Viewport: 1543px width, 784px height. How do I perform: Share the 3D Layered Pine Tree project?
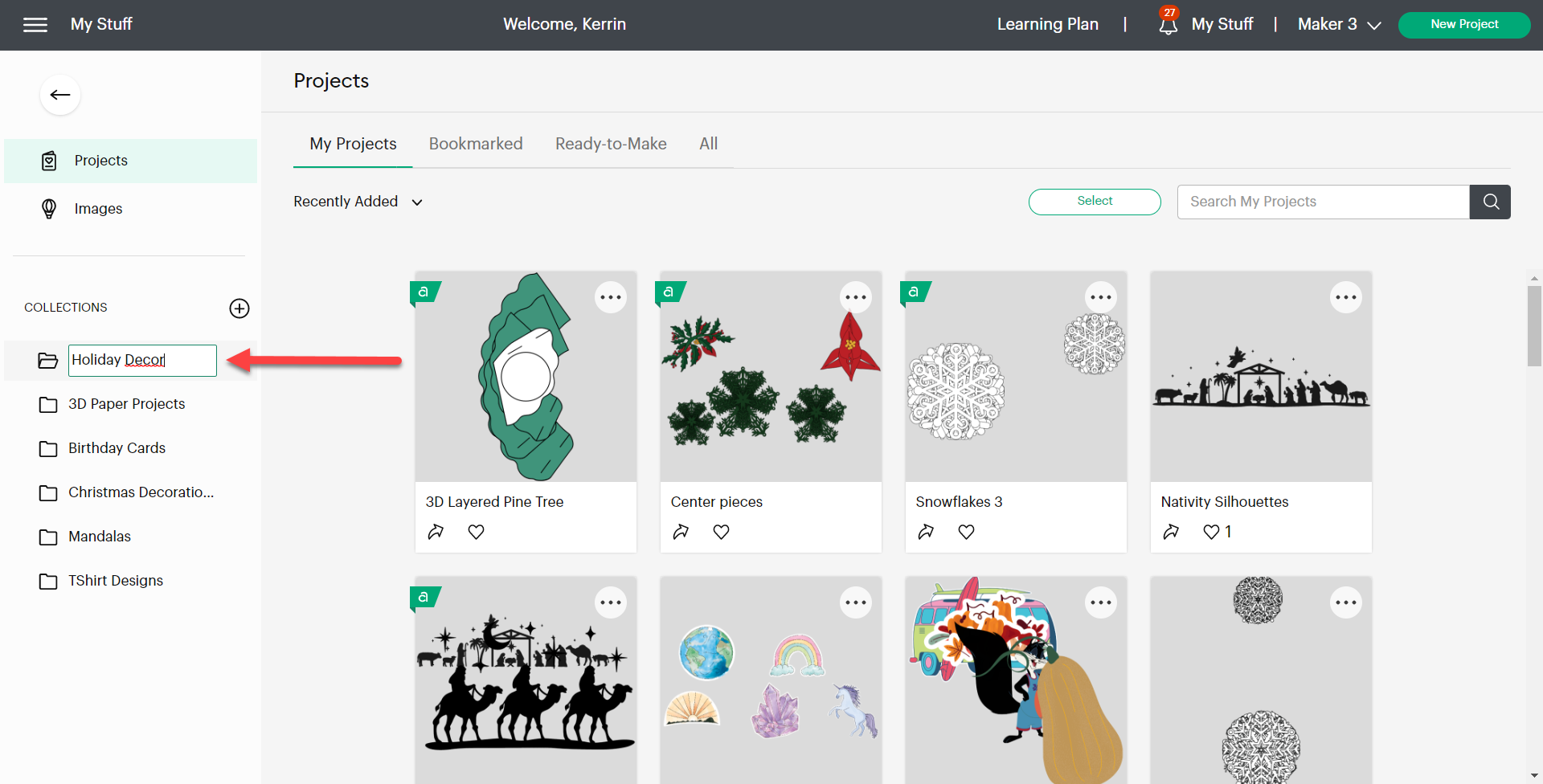(436, 532)
